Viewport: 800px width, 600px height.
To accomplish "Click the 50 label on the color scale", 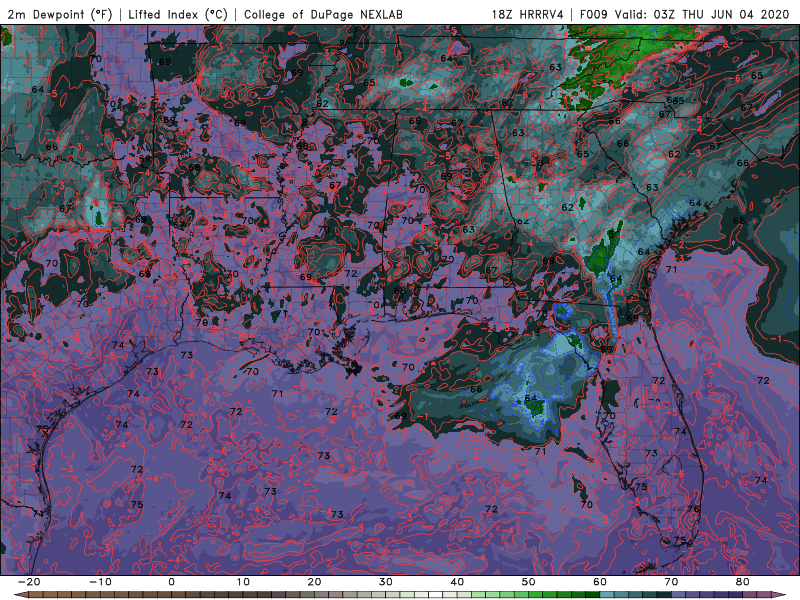I will click(x=529, y=582).
